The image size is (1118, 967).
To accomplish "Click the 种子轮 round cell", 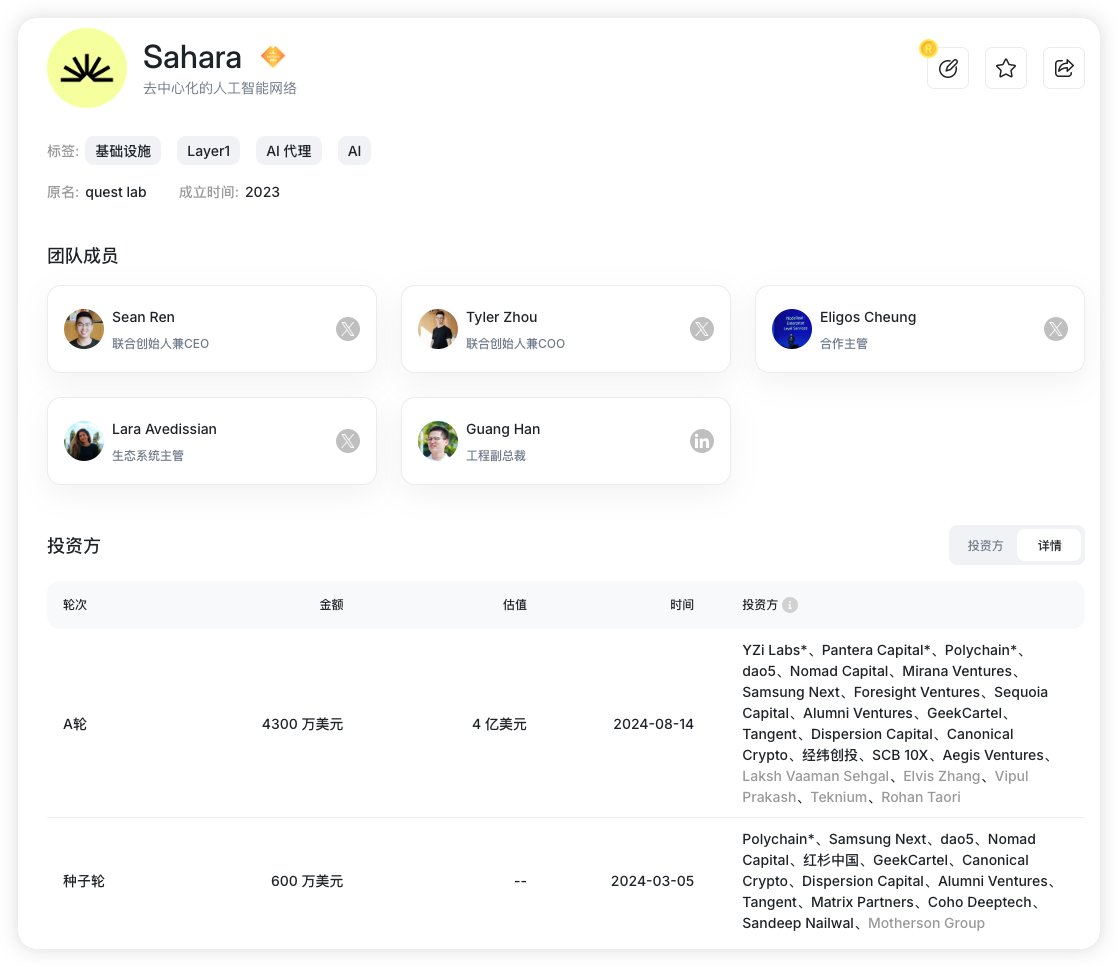I will (x=84, y=881).
